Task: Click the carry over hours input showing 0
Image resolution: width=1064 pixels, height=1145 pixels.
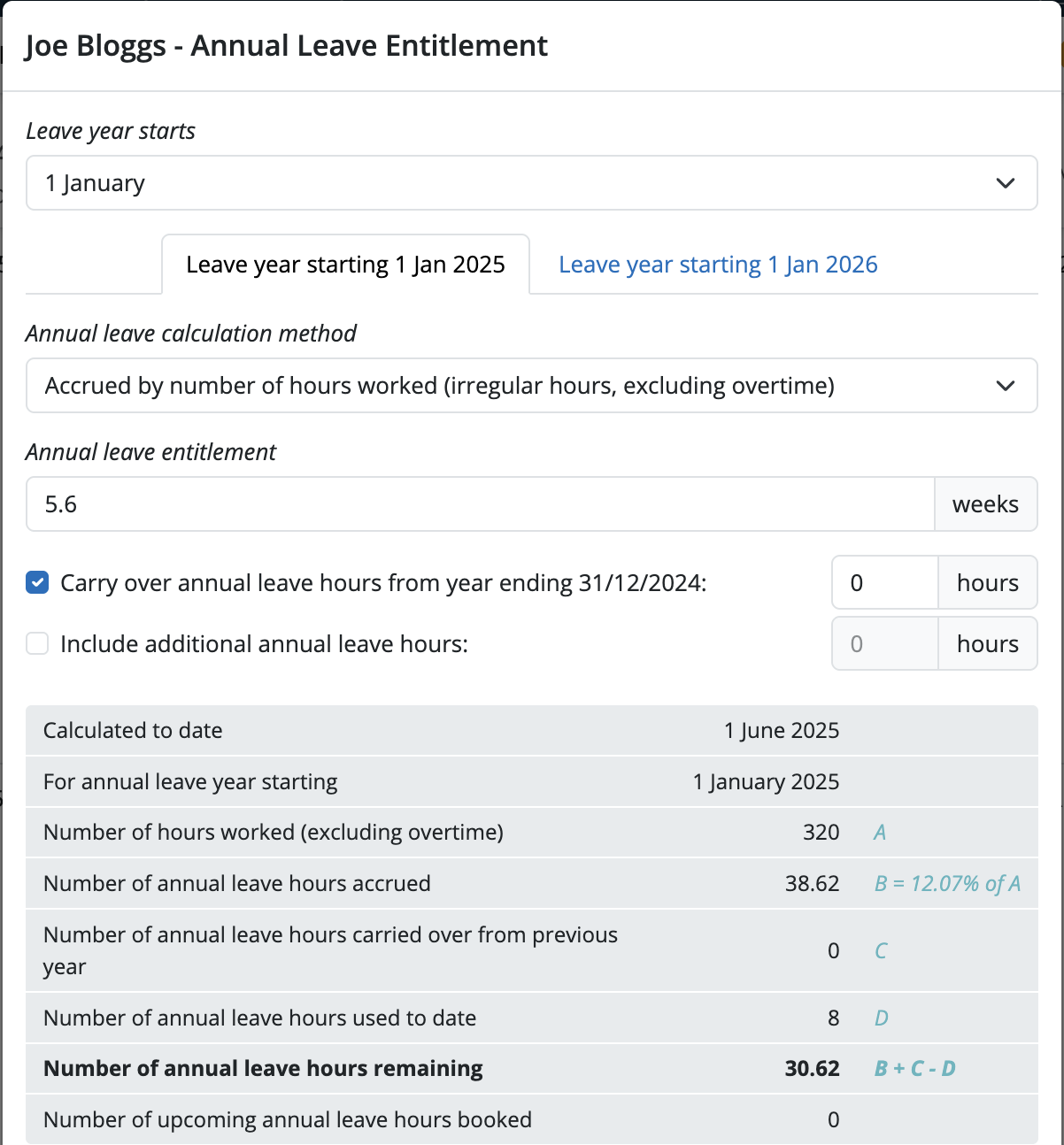Action: [883, 582]
